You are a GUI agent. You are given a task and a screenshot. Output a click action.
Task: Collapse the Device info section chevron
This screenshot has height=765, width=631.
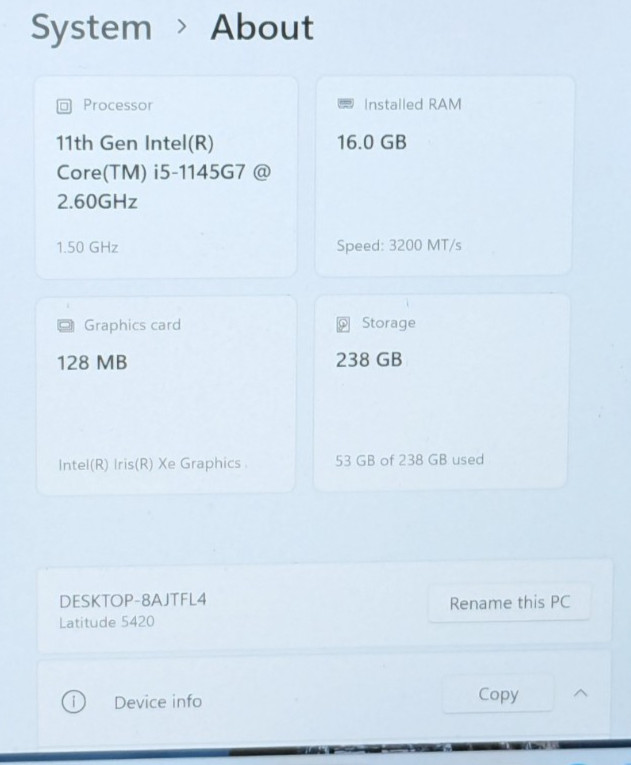[580, 693]
